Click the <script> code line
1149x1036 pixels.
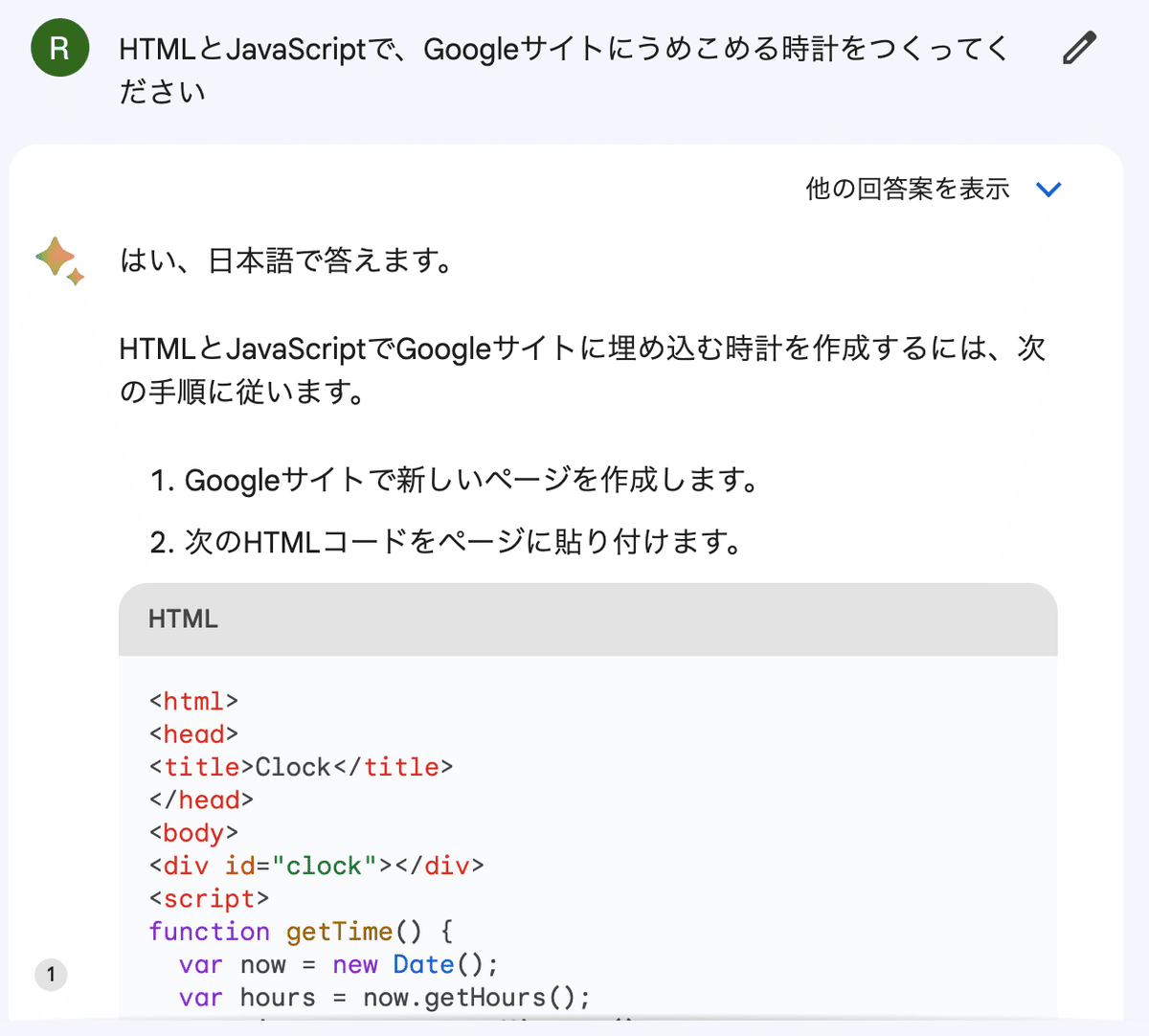pos(209,899)
